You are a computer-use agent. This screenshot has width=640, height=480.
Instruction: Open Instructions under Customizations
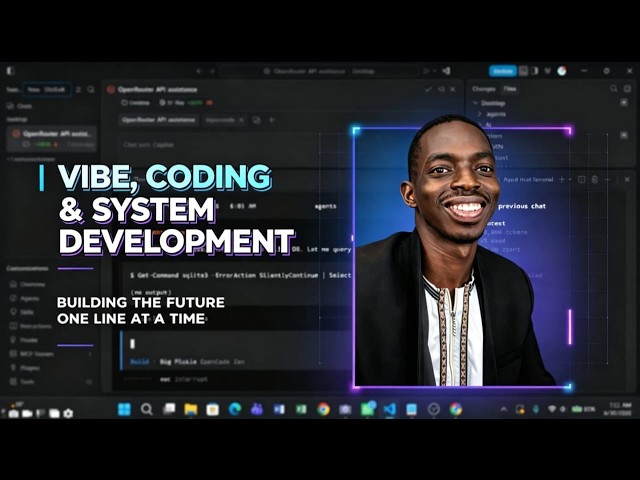[x=31, y=326]
